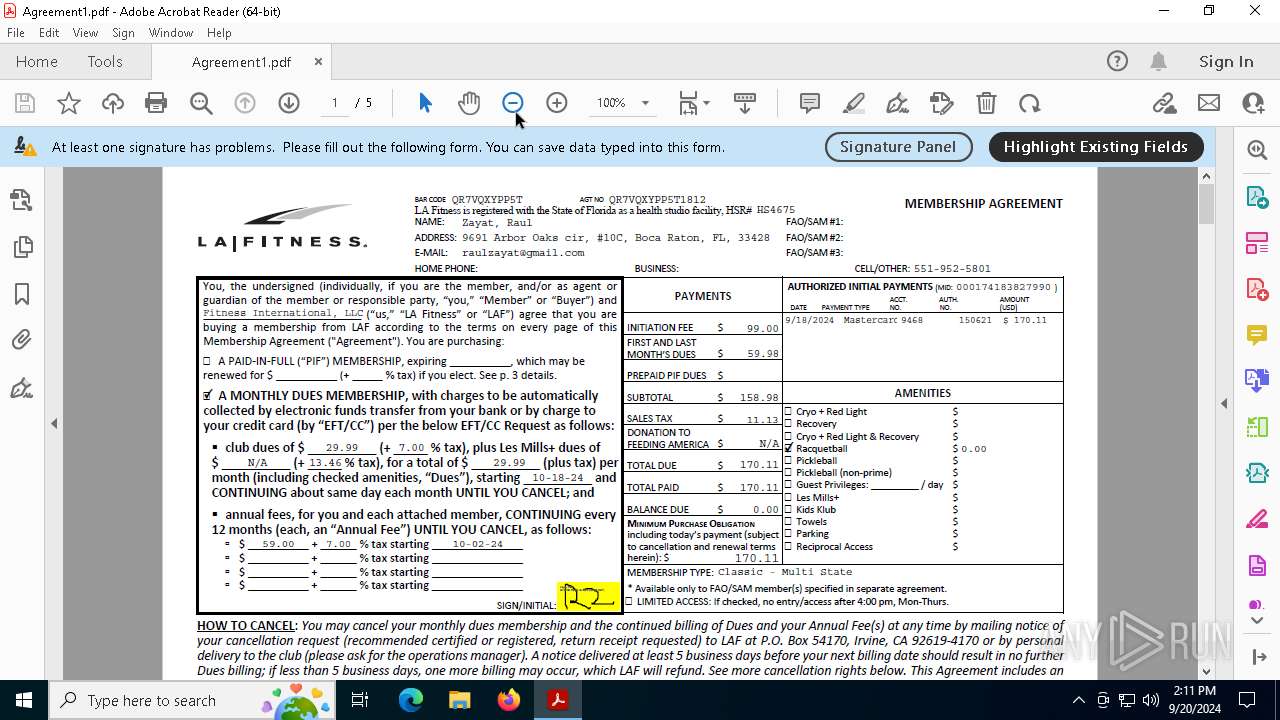Open the File menu
This screenshot has width=1280, height=720.
(x=16, y=33)
